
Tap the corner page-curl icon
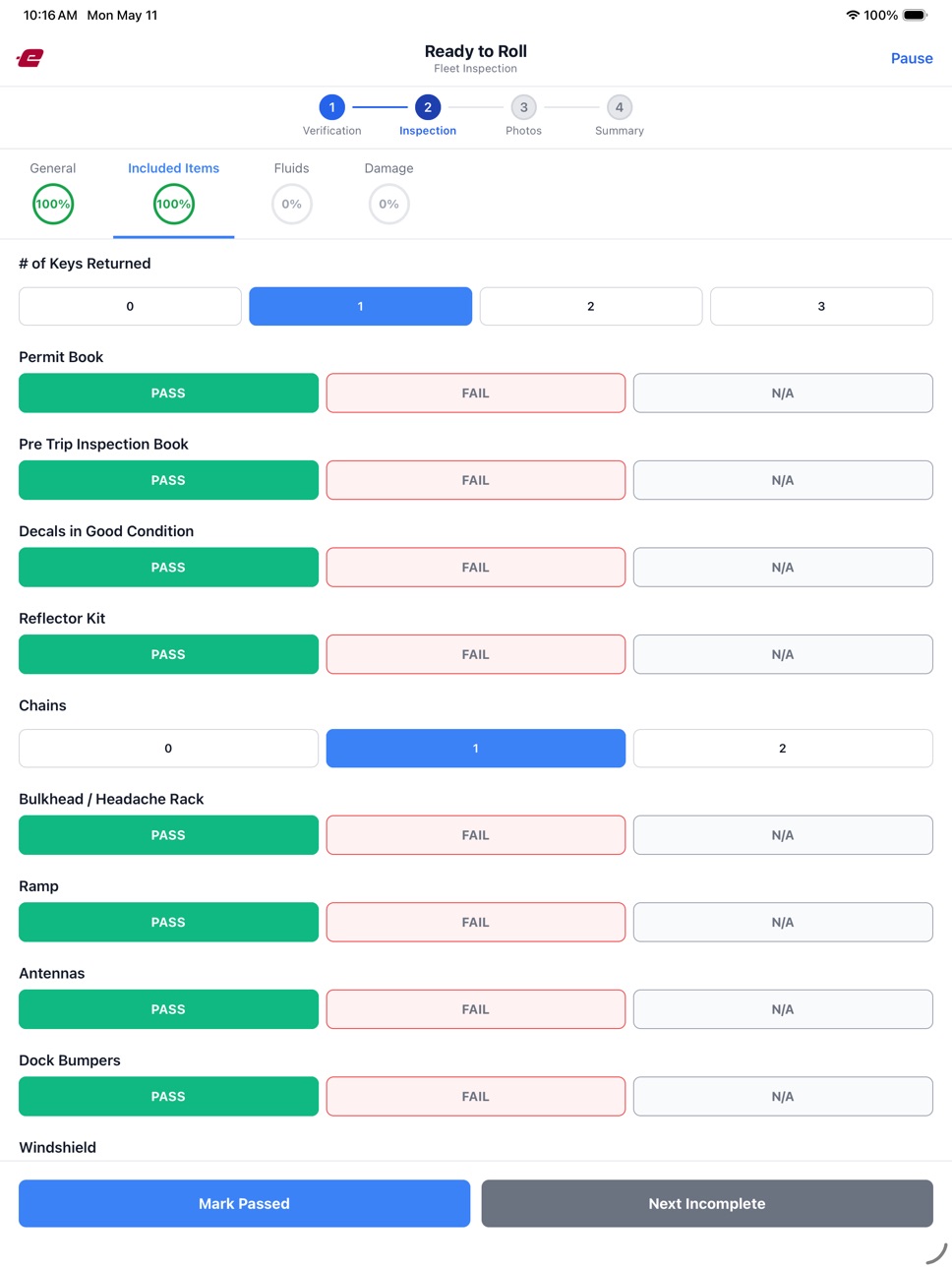936,1254
